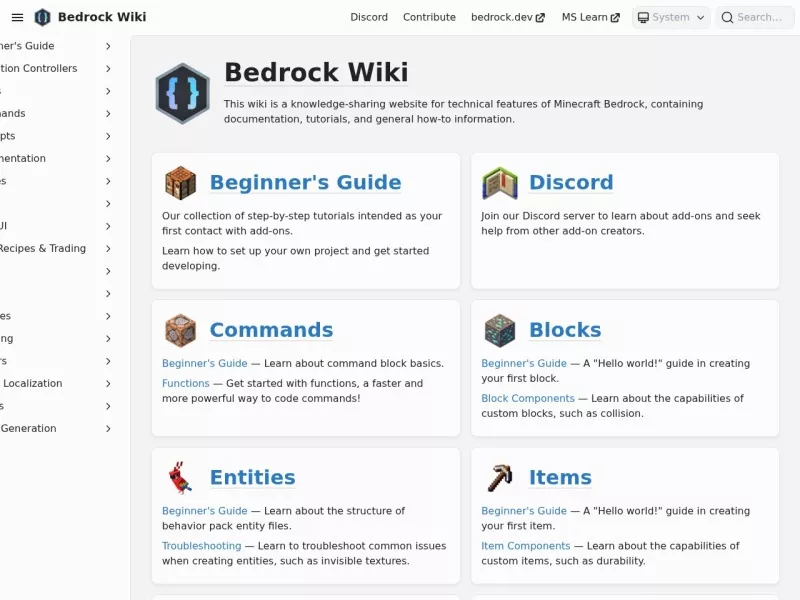The width and height of the screenshot is (800, 600).
Task: Open the Entities card heading
Action: [x=252, y=477]
